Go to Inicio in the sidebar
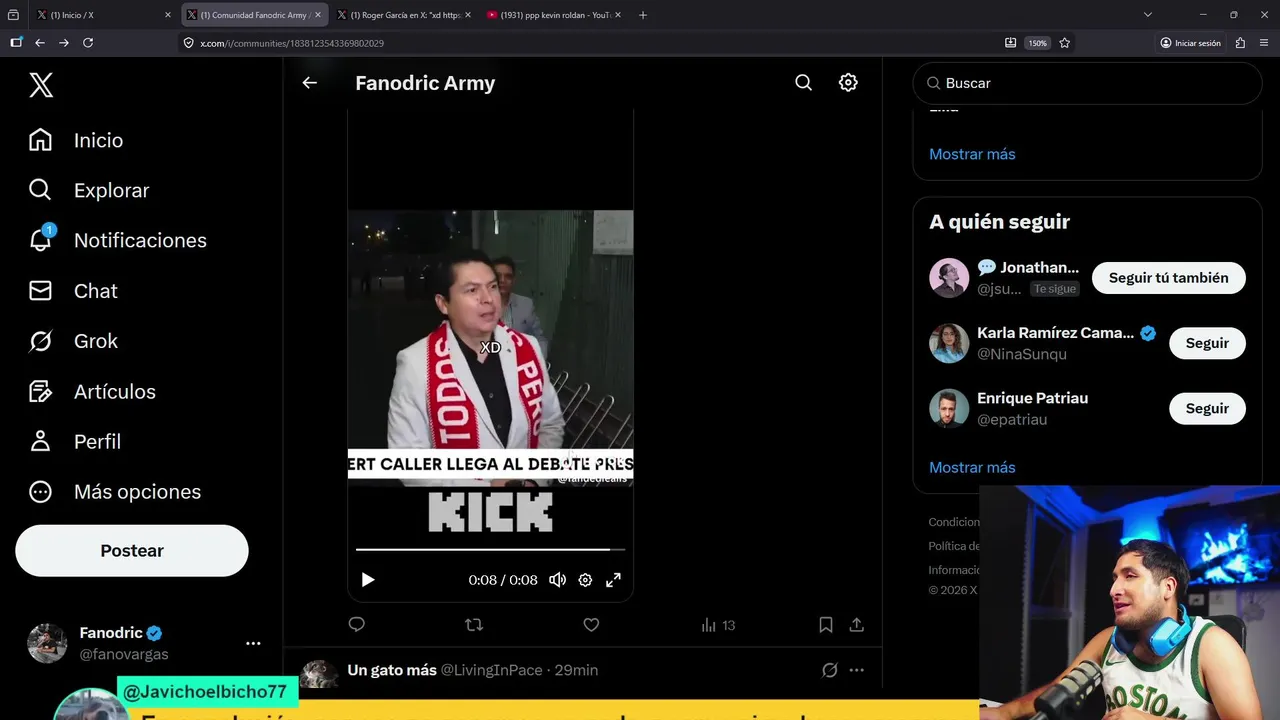This screenshot has width=1280, height=720. pyautogui.click(x=76, y=140)
